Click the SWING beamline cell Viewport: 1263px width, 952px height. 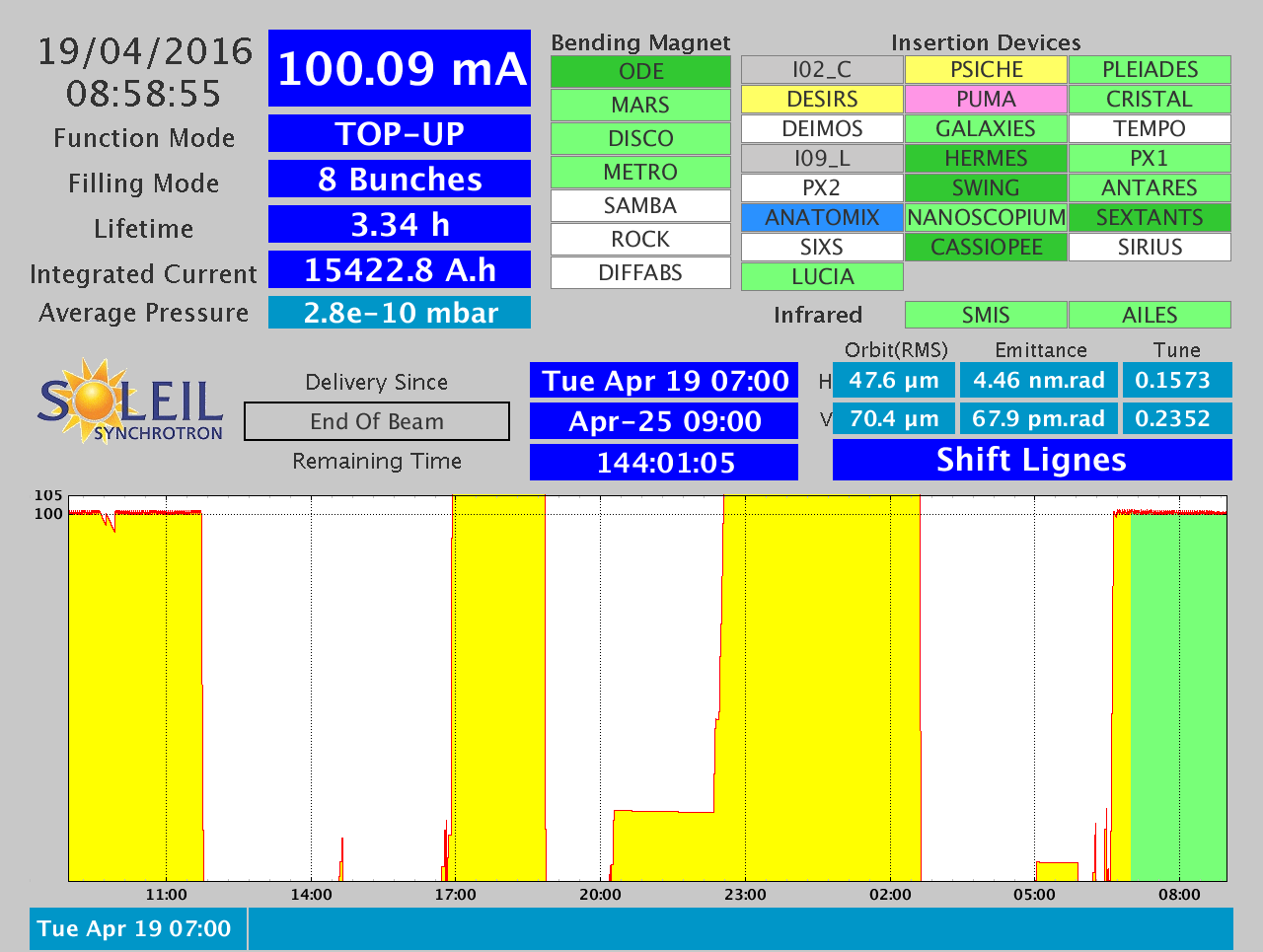coord(986,188)
